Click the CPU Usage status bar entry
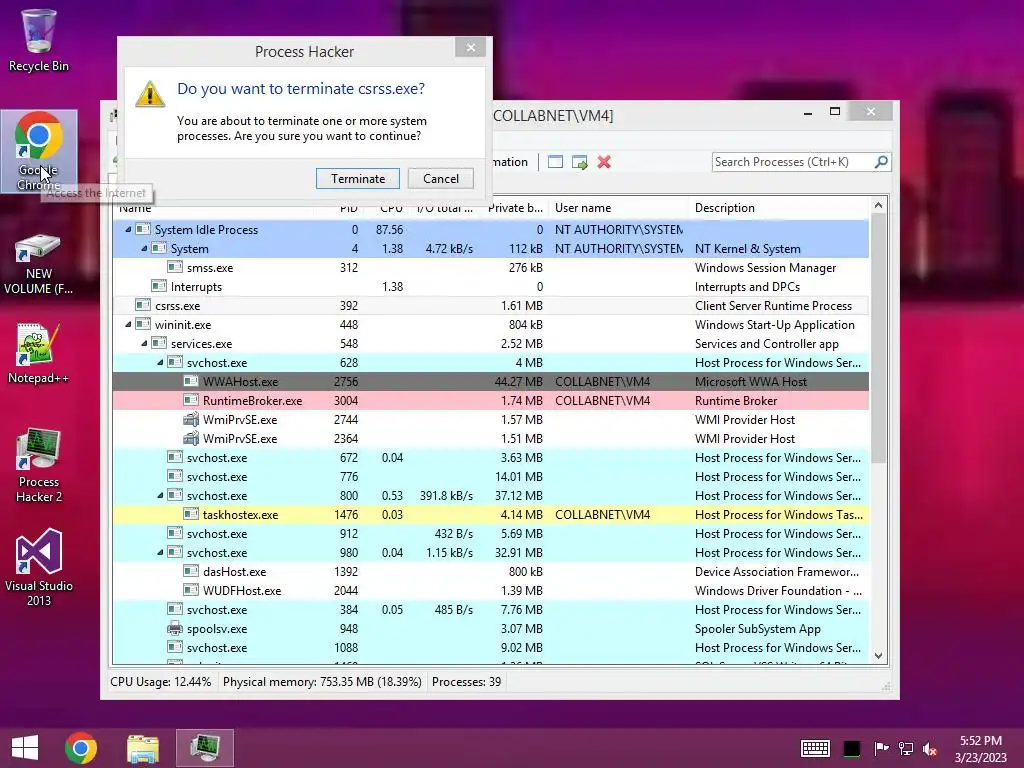Image resolution: width=1024 pixels, height=768 pixels. pos(161,682)
